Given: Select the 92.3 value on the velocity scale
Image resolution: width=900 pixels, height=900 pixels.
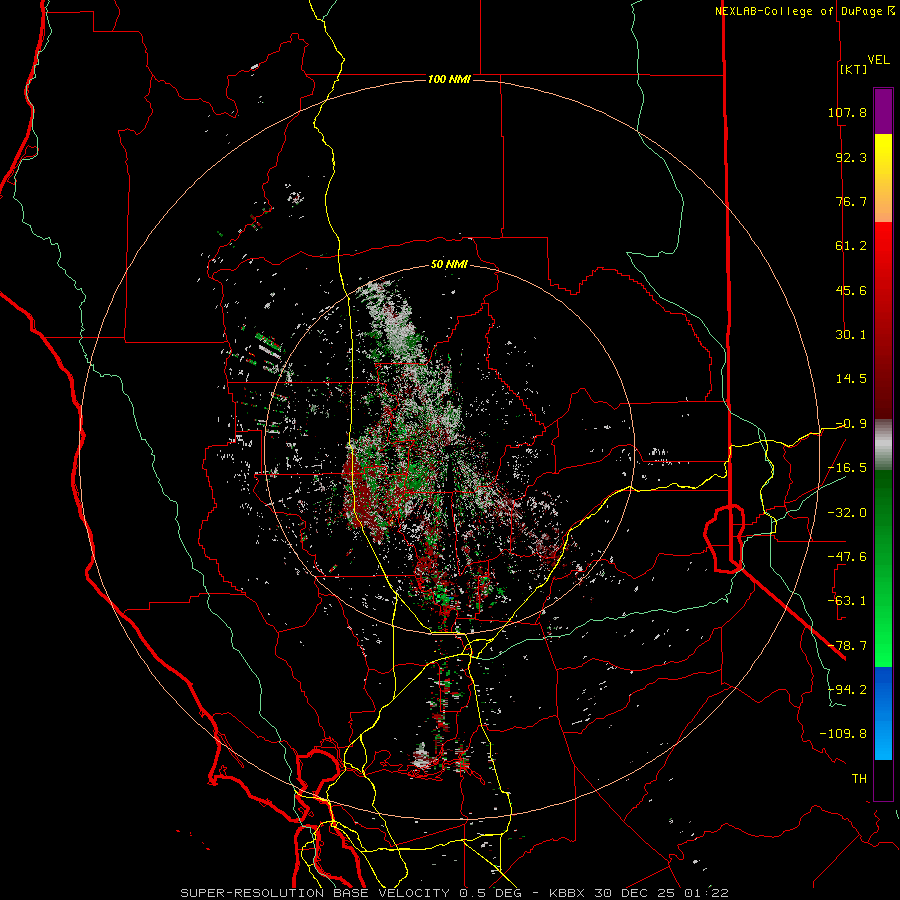Looking at the screenshot, I should click(x=851, y=157).
